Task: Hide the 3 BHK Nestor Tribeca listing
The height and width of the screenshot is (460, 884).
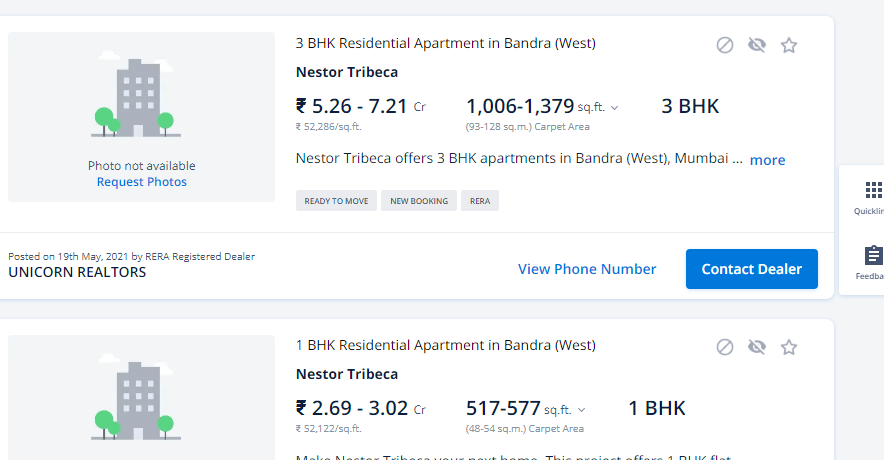Action: [757, 45]
